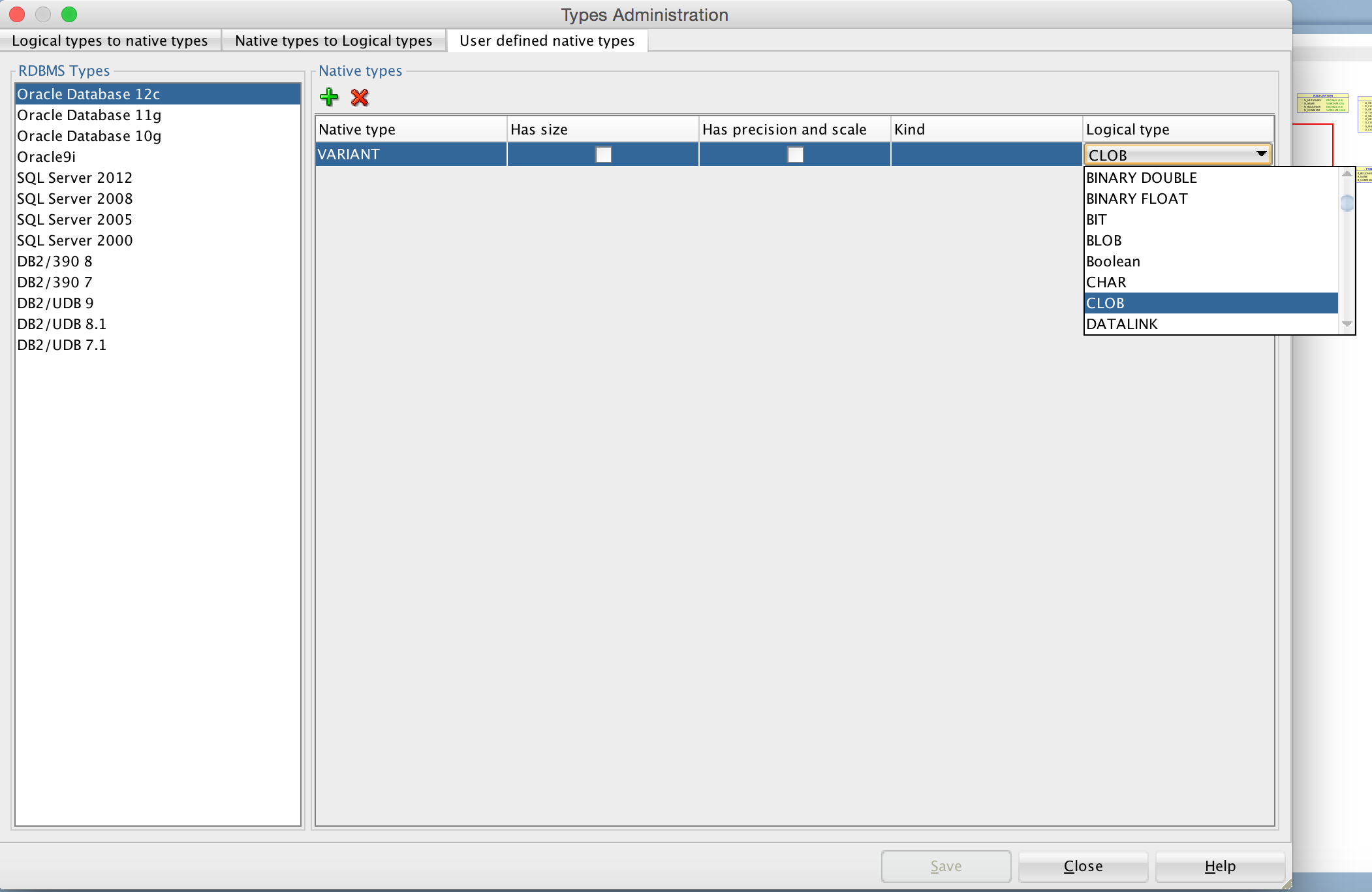Click the red X delete native type icon
The height and width of the screenshot is (892, 1372).
pyautogui.click(x=360, y=97)
